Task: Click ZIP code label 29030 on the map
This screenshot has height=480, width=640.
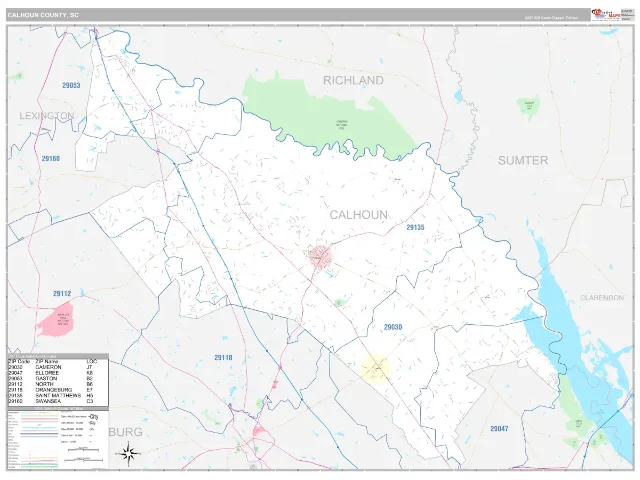Action: click(393, 327)
